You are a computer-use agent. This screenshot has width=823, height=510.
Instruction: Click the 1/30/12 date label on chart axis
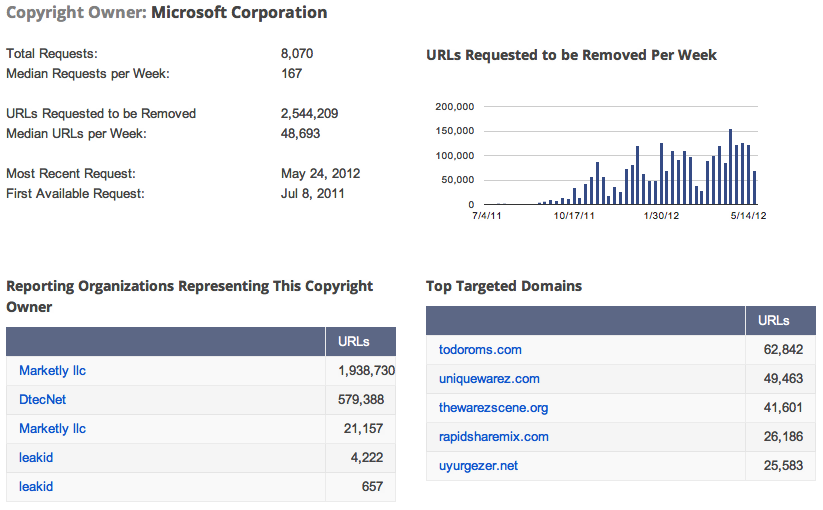click(x=661, y=215)
